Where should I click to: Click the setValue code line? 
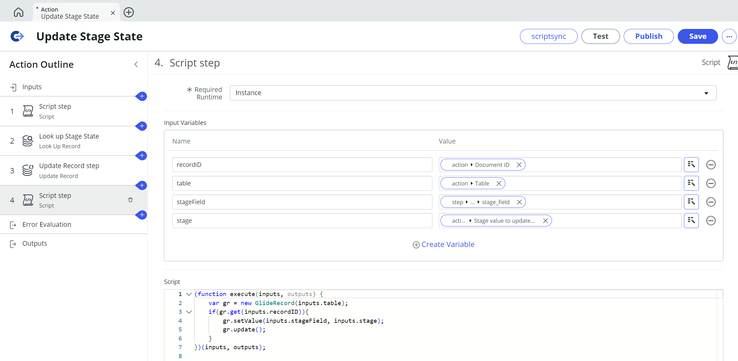[x=304, y=321]
